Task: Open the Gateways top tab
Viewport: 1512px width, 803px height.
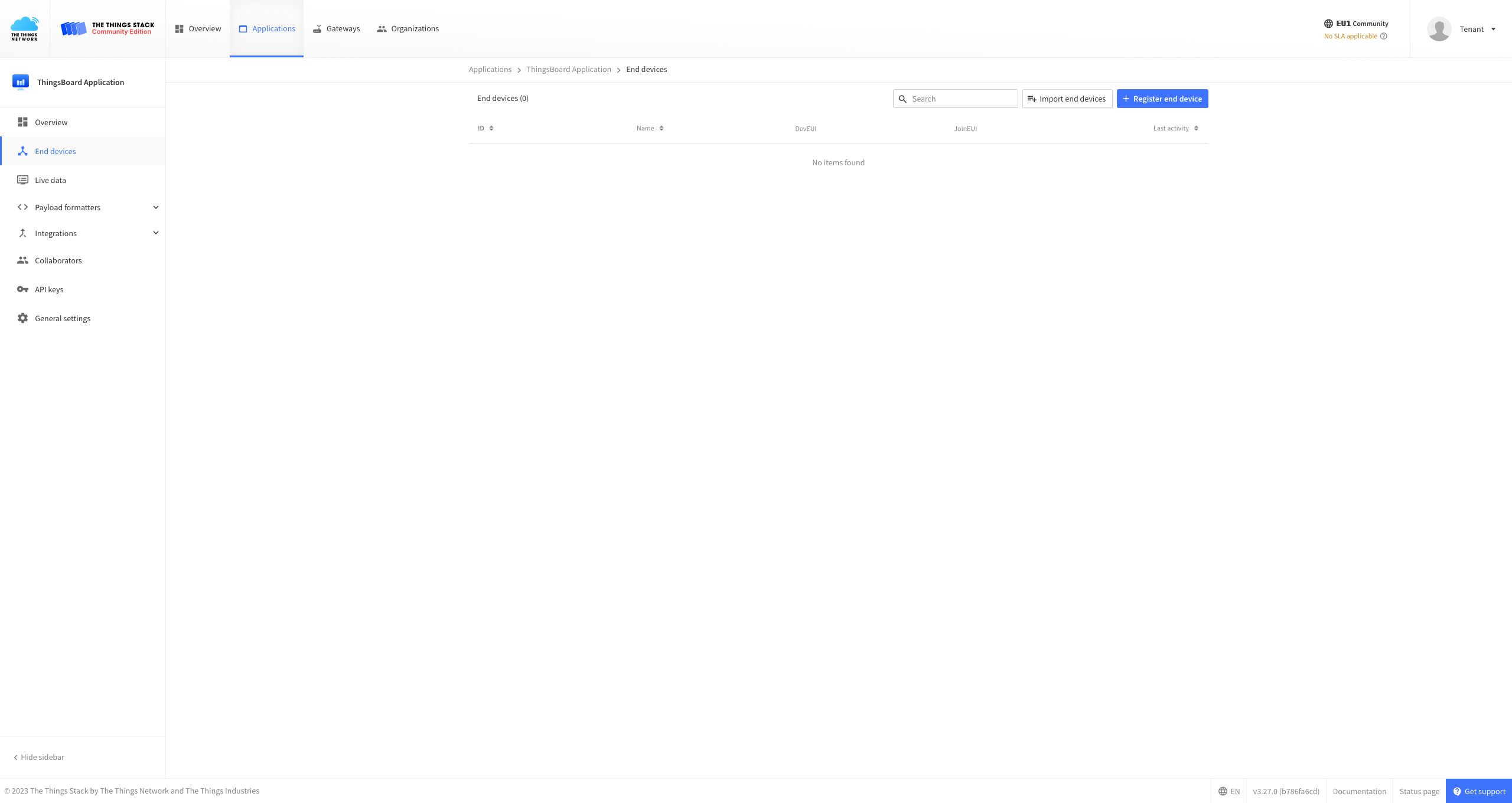Action: 336,29
